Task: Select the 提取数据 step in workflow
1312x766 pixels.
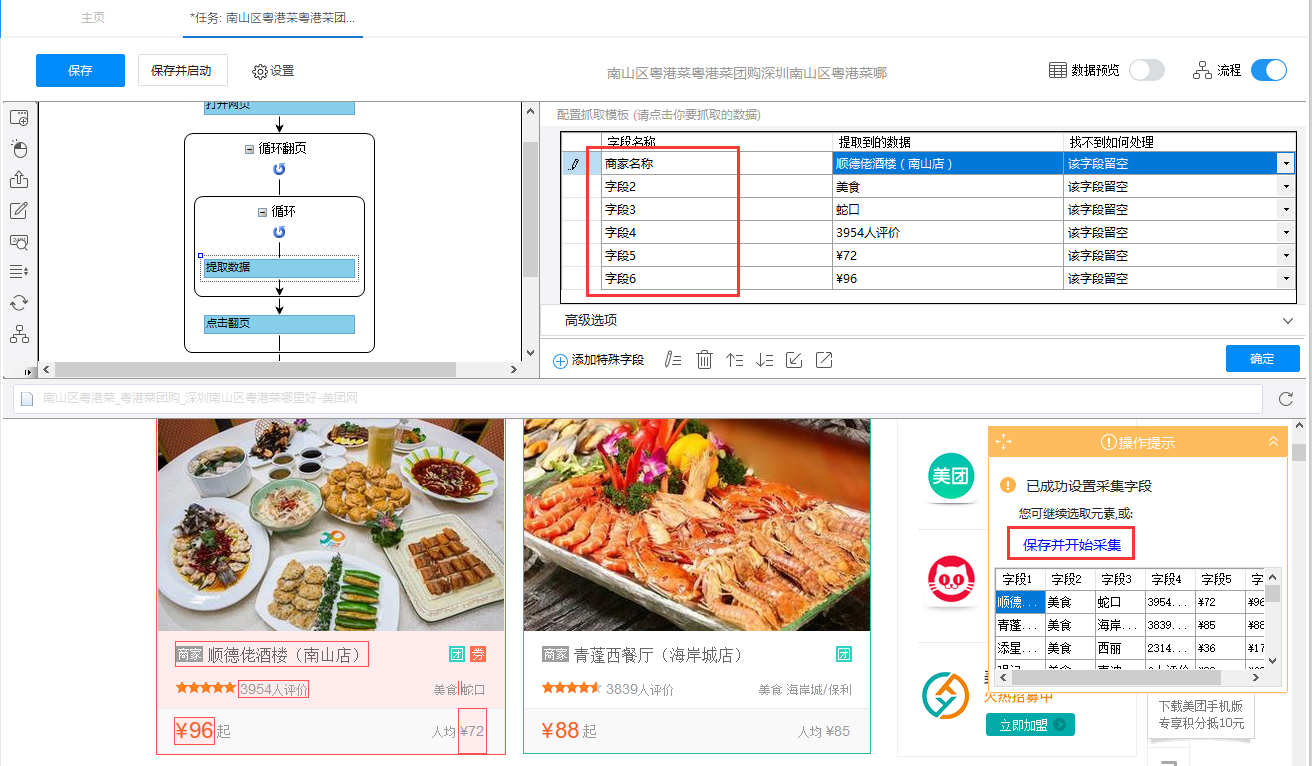Action: 279,267
